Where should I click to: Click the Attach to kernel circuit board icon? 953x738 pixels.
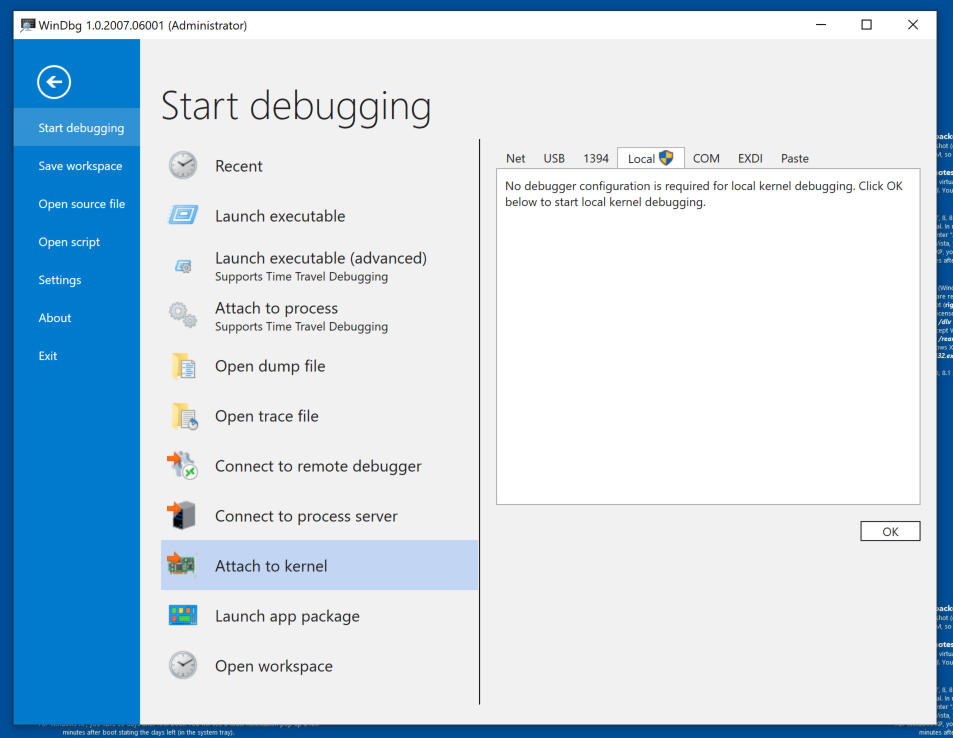tap(181, 565)
